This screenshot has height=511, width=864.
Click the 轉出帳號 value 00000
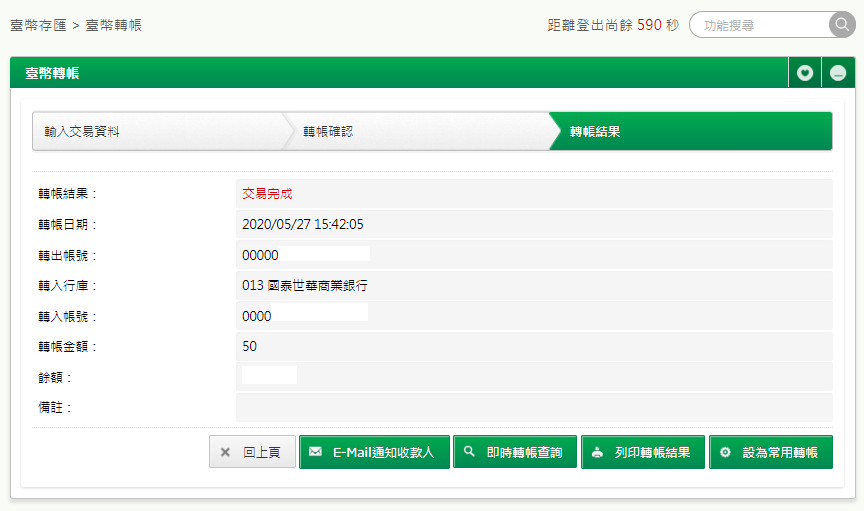pos(260,255)
